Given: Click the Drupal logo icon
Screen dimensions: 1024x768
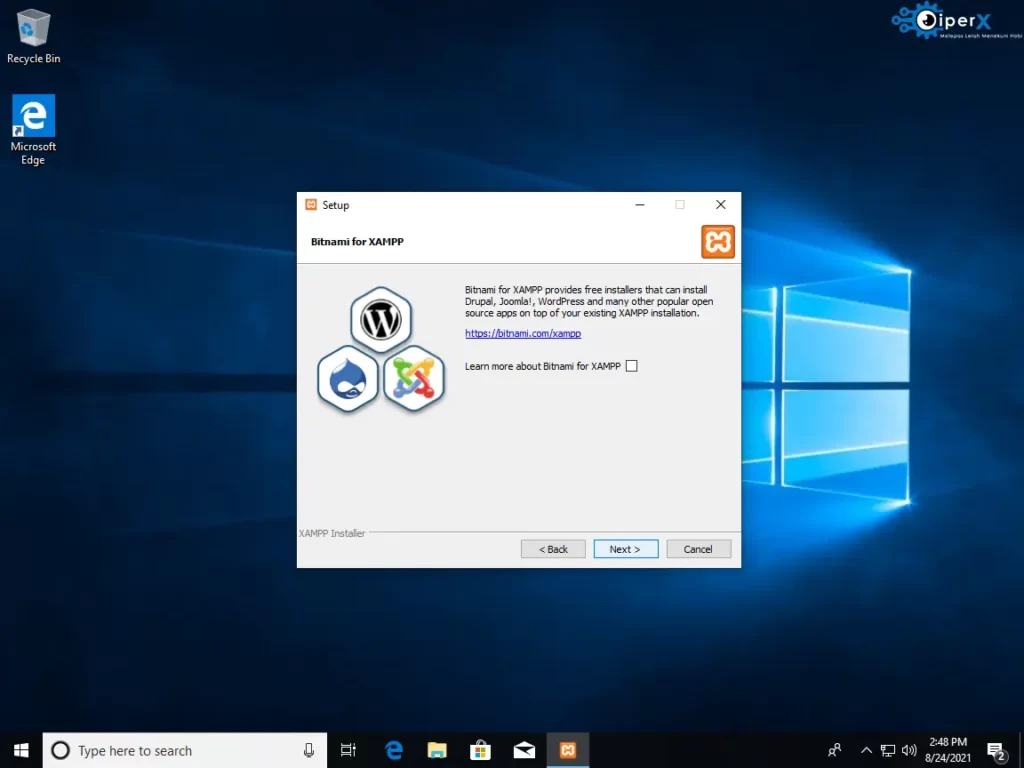Looking at the screenshot, I should click(x=348, y=380).
